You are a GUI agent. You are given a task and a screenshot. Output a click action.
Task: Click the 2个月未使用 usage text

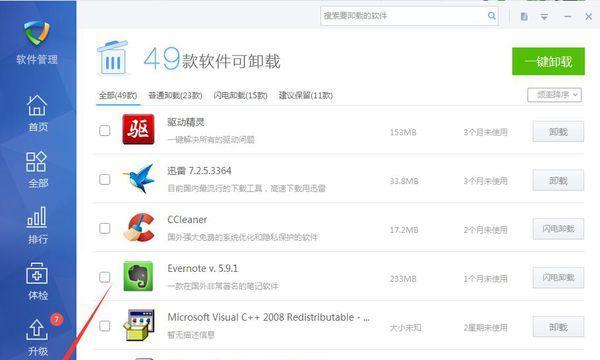pyautogui.click(x=486, y=230)
